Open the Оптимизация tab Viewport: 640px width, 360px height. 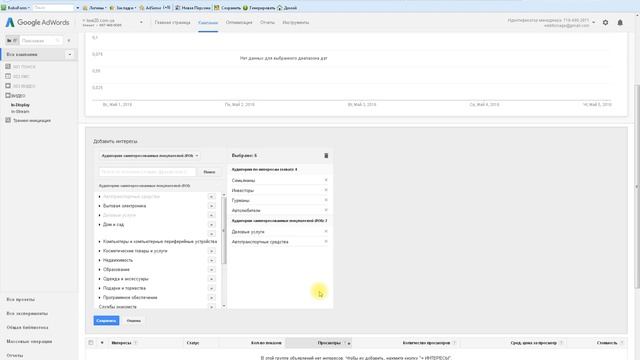[x=239, y=22]
